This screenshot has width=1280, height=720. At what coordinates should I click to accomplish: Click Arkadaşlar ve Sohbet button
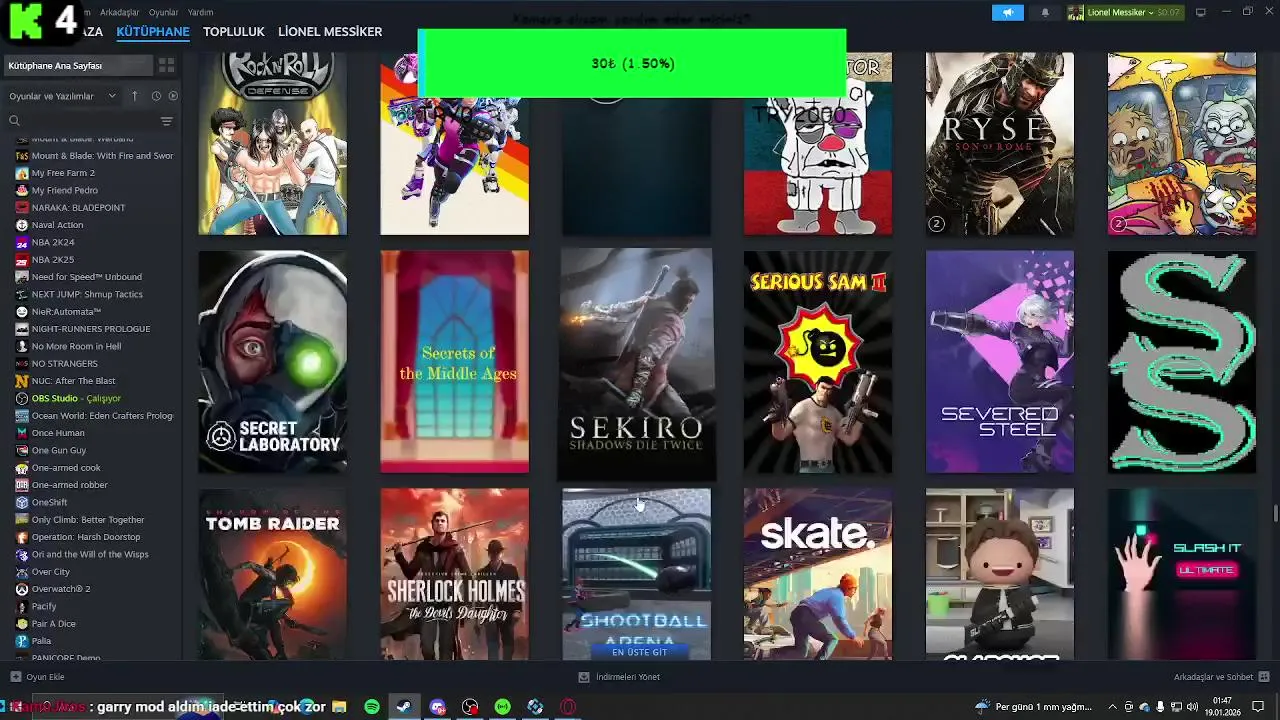(1213, 677)
